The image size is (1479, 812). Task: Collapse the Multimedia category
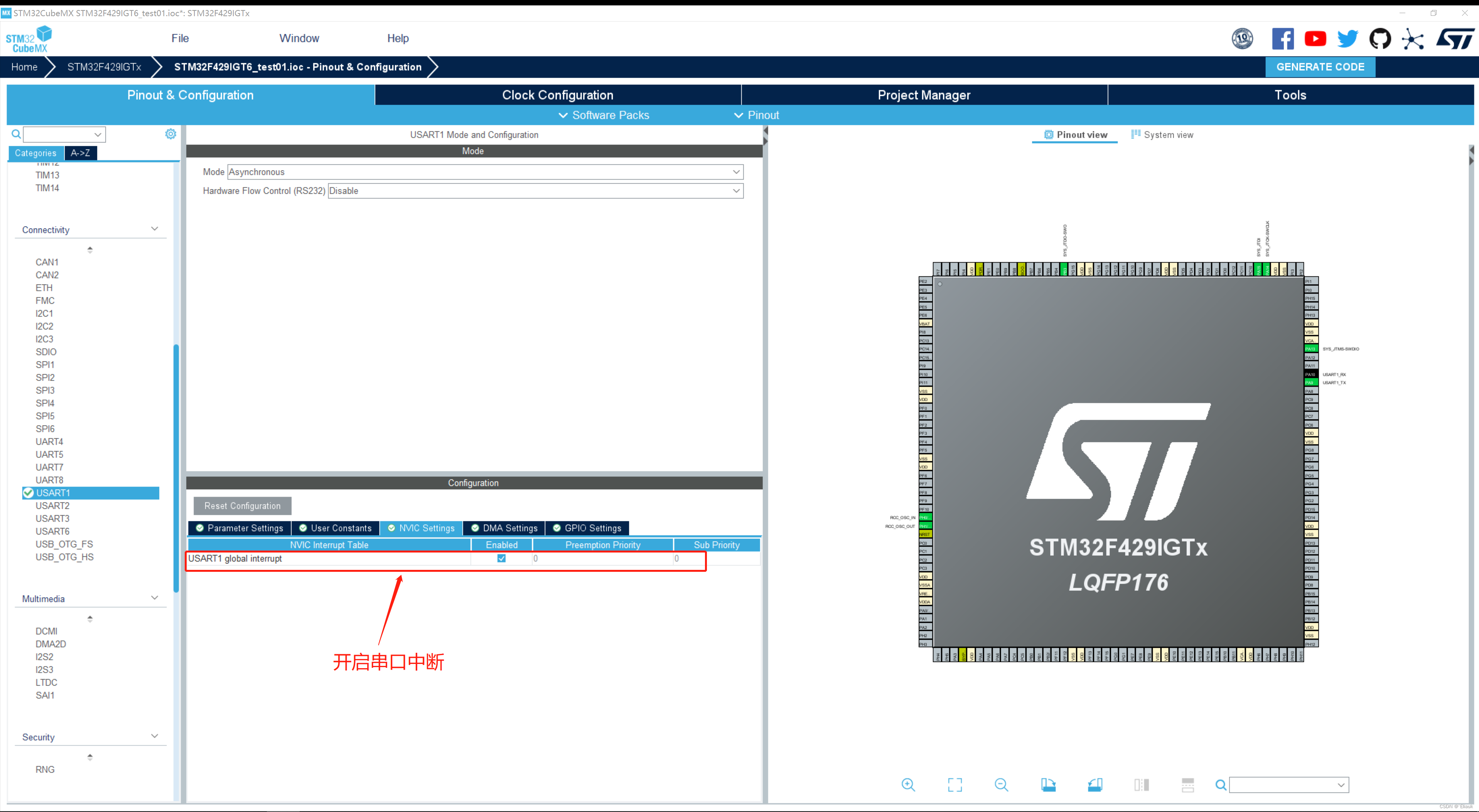[x=154, y=598]
